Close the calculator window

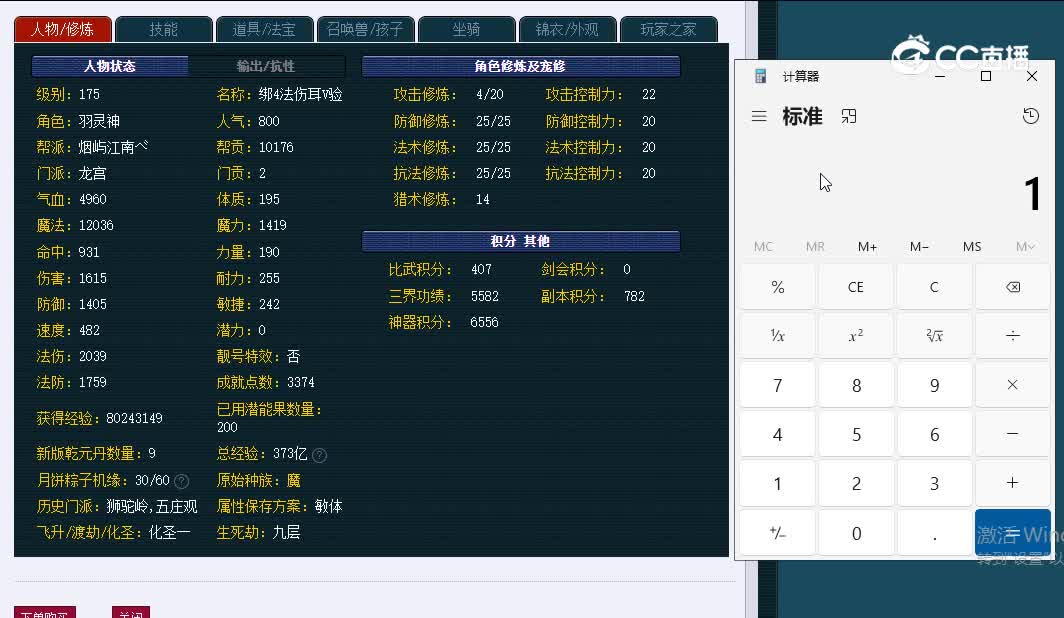(x=1032, y=76)
